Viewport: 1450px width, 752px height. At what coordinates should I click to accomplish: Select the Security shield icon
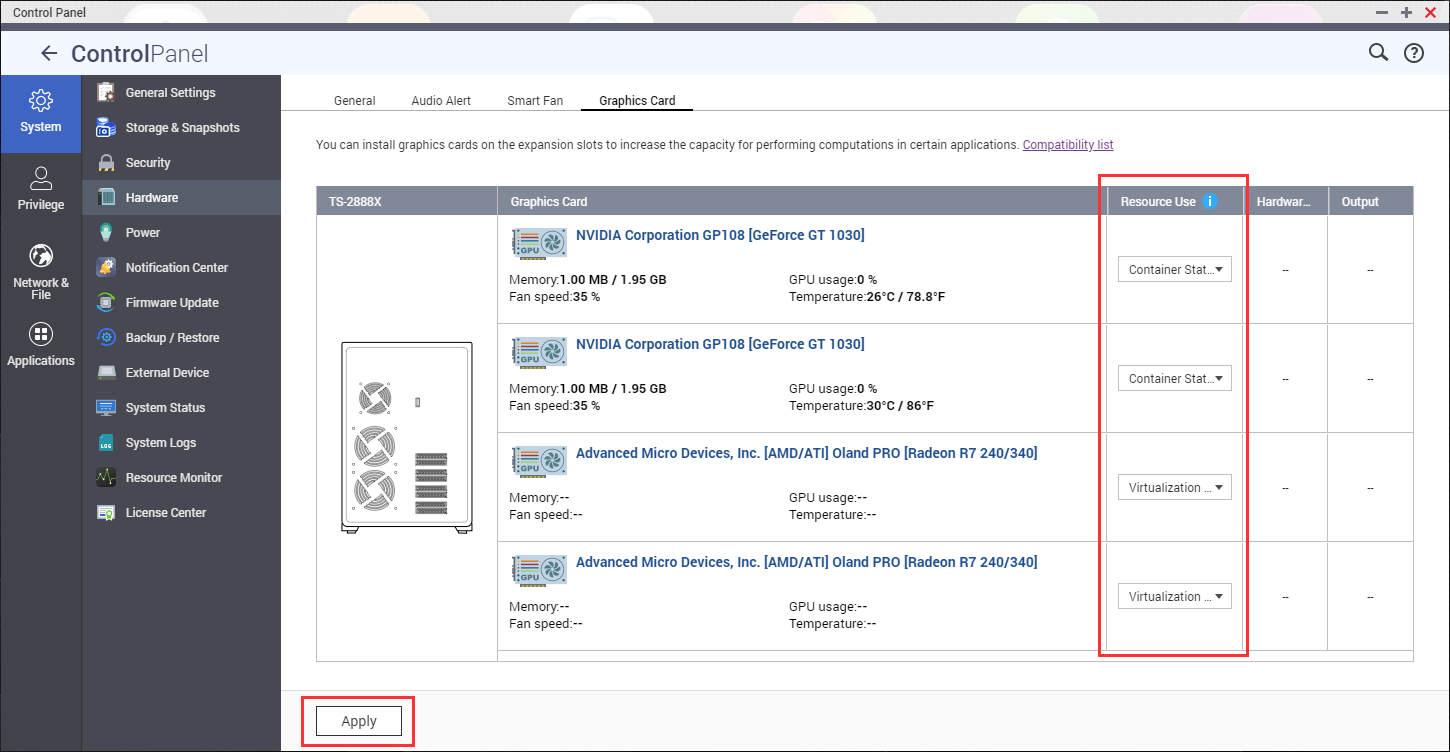(105, 162)
